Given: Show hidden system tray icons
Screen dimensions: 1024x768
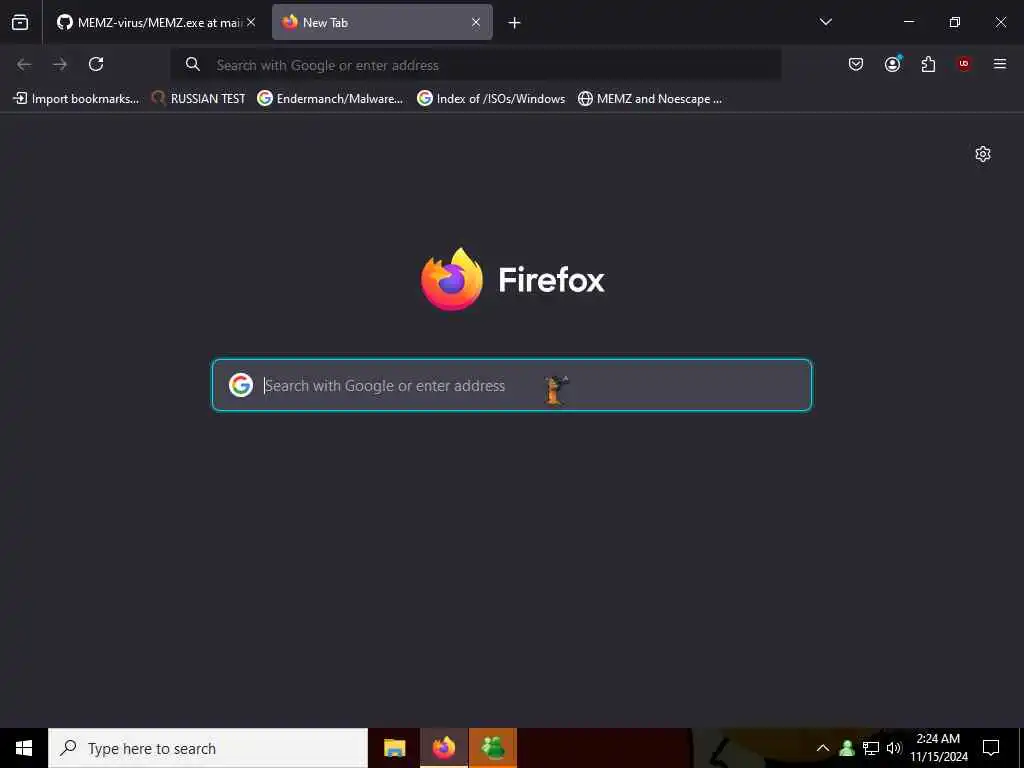Looking at the screenshot, I should pos(823,748).
